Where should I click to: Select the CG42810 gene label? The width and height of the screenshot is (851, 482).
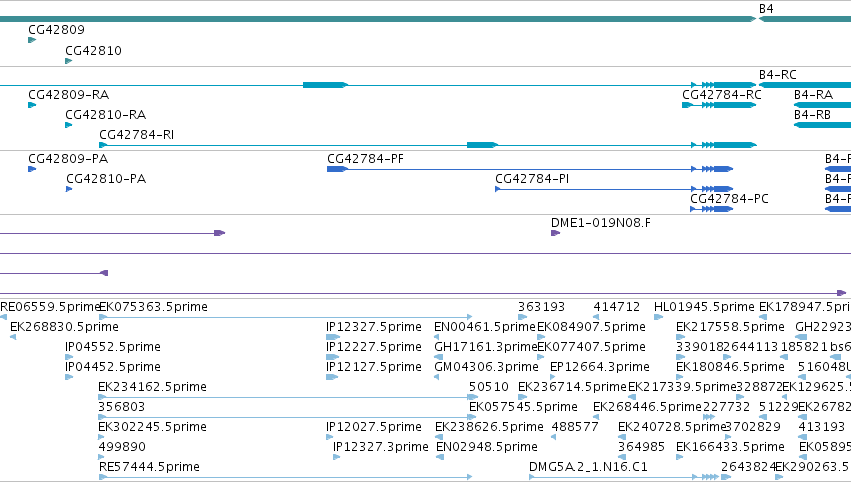(x=93, y=50)
